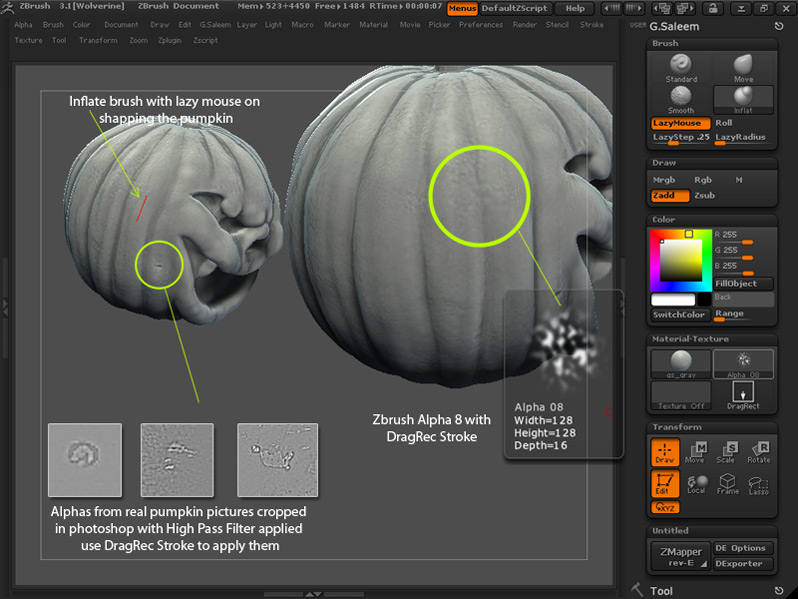Toggle the XYZ rotation button

(x=665, y=507)
